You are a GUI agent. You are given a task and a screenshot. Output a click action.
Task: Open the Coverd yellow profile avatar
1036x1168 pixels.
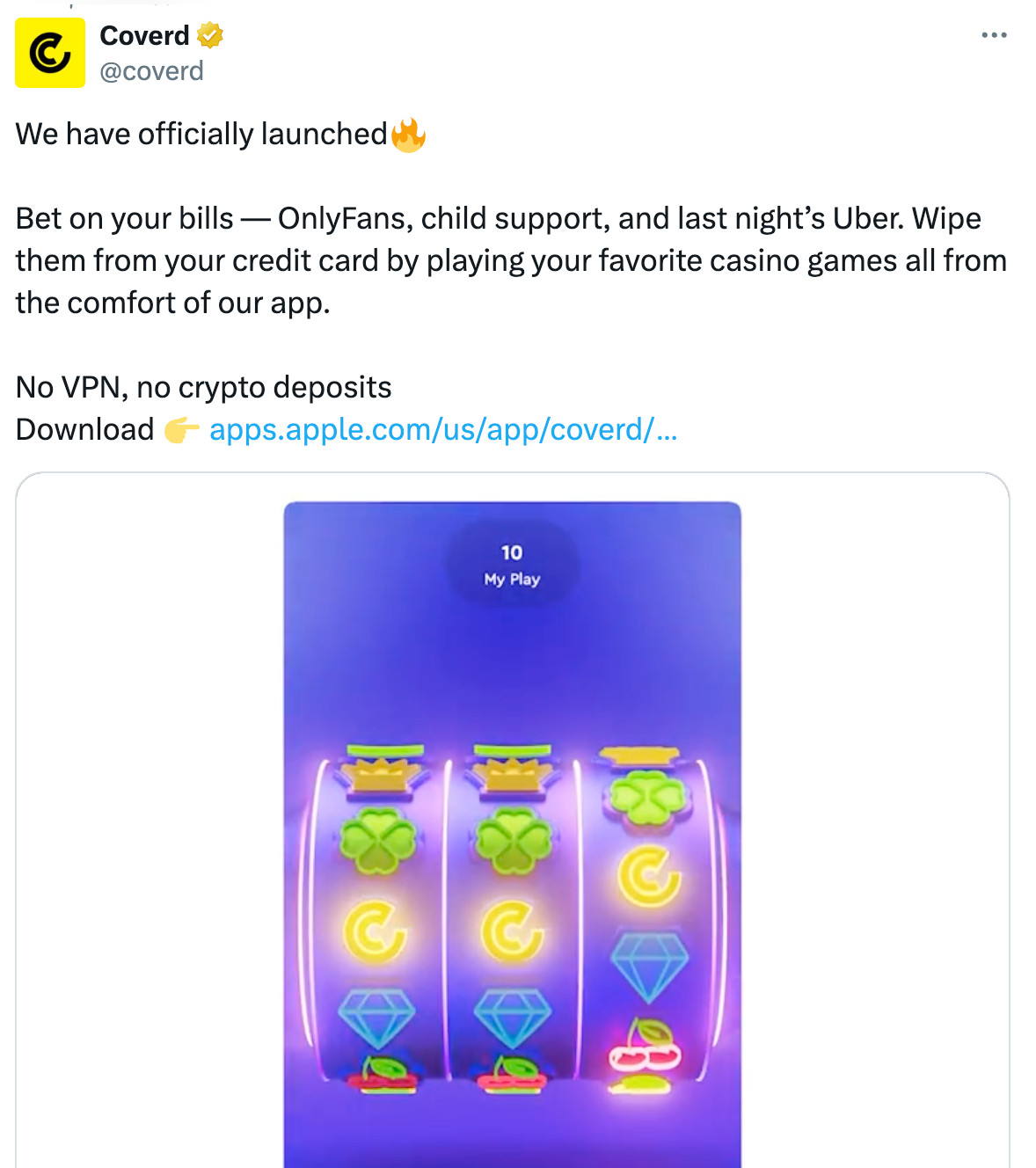tap(50, 53)
